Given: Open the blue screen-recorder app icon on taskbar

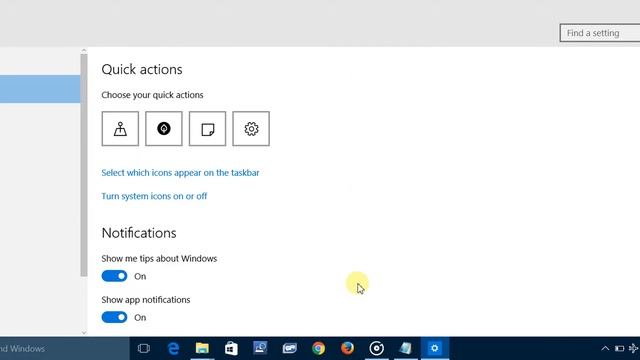Looking at the screenshot, I should coord(260,349).
